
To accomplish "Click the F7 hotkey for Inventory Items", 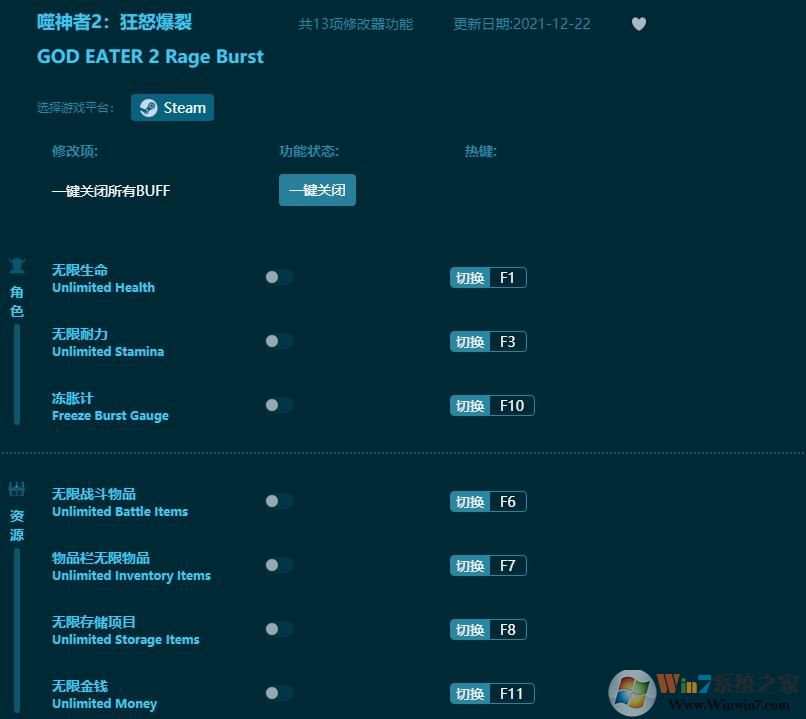I will 488,565.
